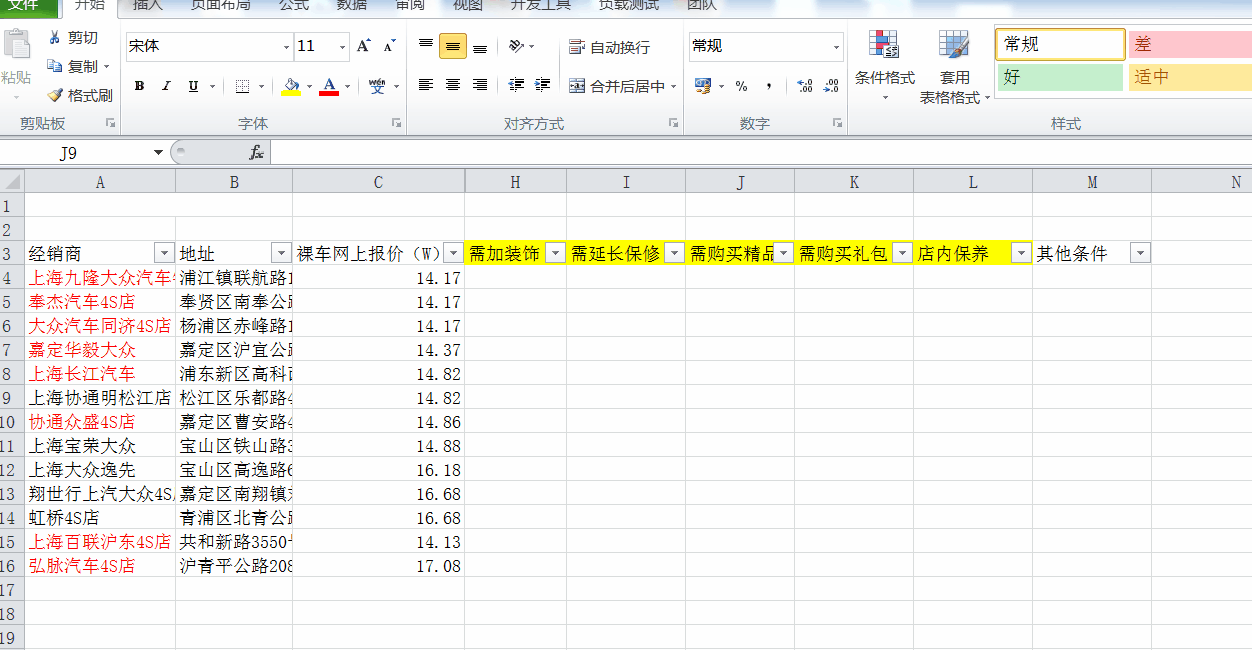This screenshot has width=1252, height=650.
Task: Toggle Wrap Text (自动换行)
Action: point(609,47)
